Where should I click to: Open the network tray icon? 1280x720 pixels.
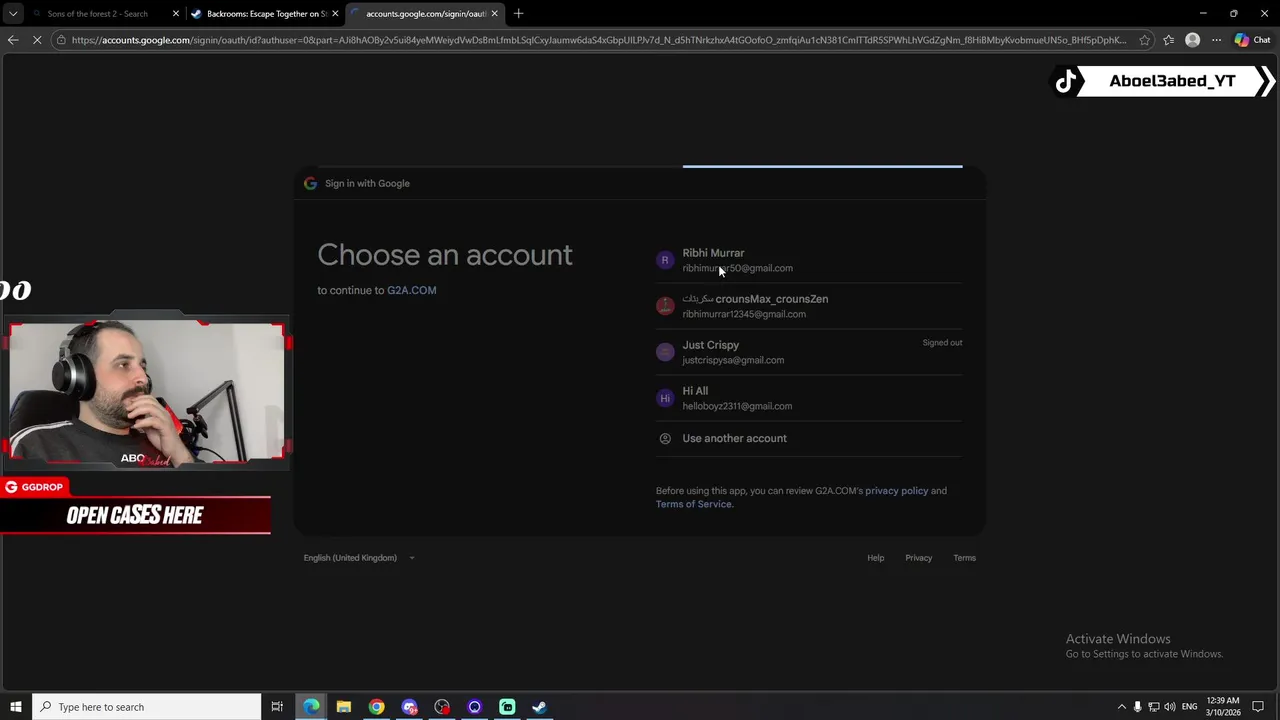click(x=1153, y=707)
